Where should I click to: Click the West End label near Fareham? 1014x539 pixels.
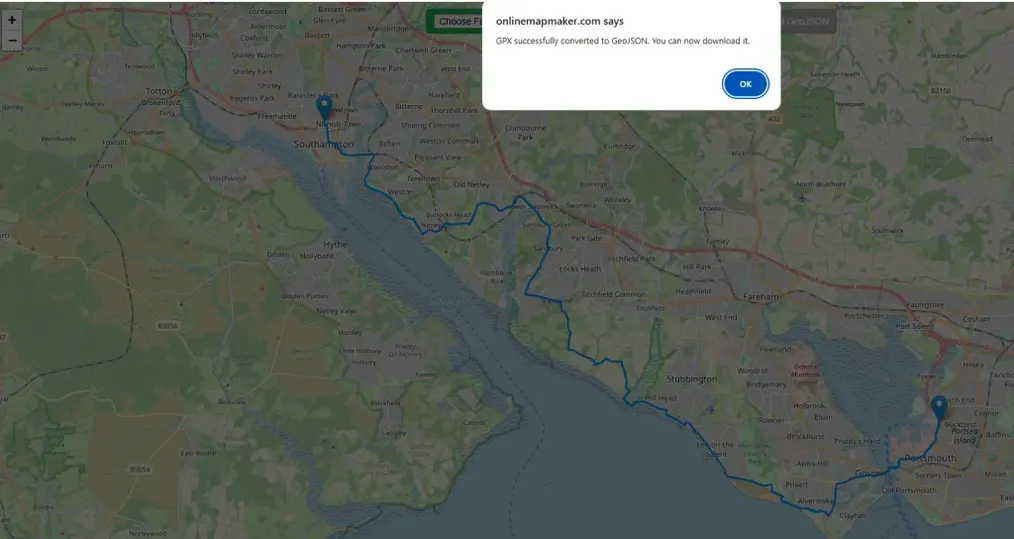click(x=720, y=317)
